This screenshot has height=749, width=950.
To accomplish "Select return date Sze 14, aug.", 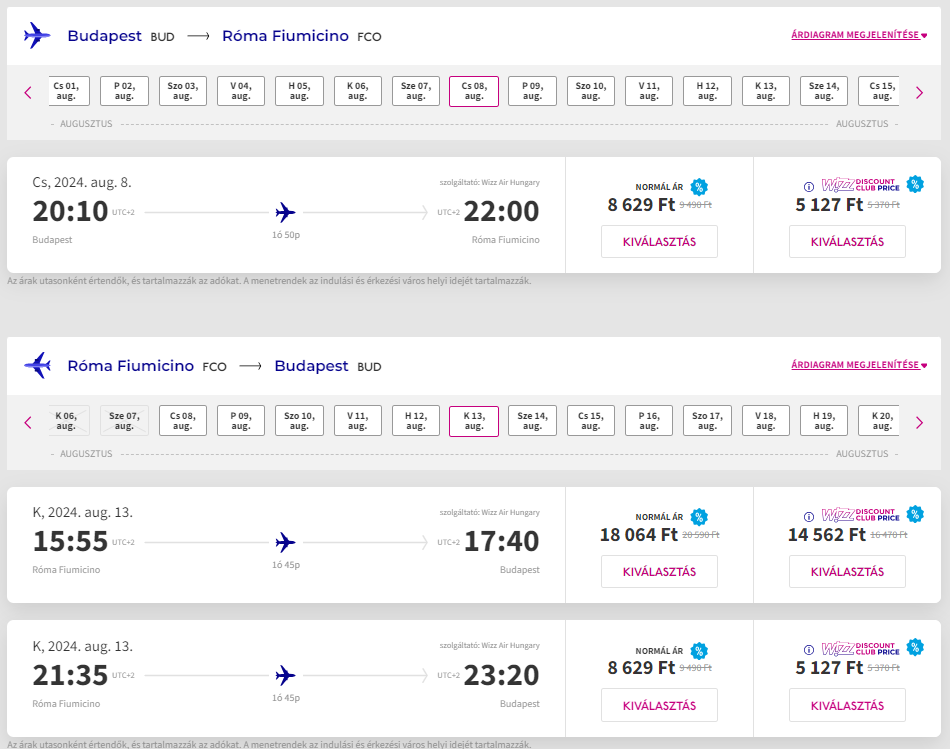I will (532, 421).
